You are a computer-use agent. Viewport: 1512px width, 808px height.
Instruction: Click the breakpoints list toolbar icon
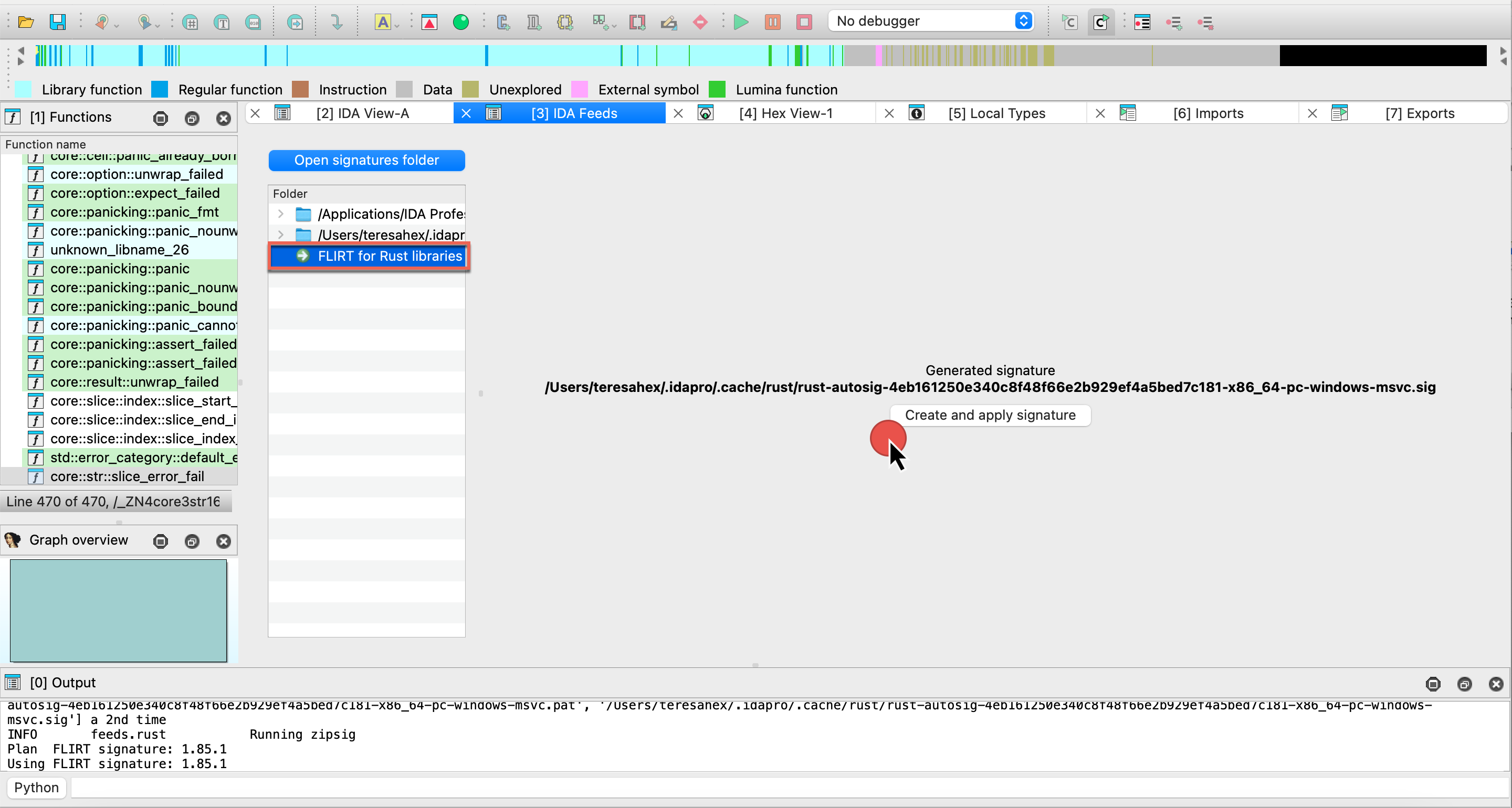click(x=1142, y=22)
